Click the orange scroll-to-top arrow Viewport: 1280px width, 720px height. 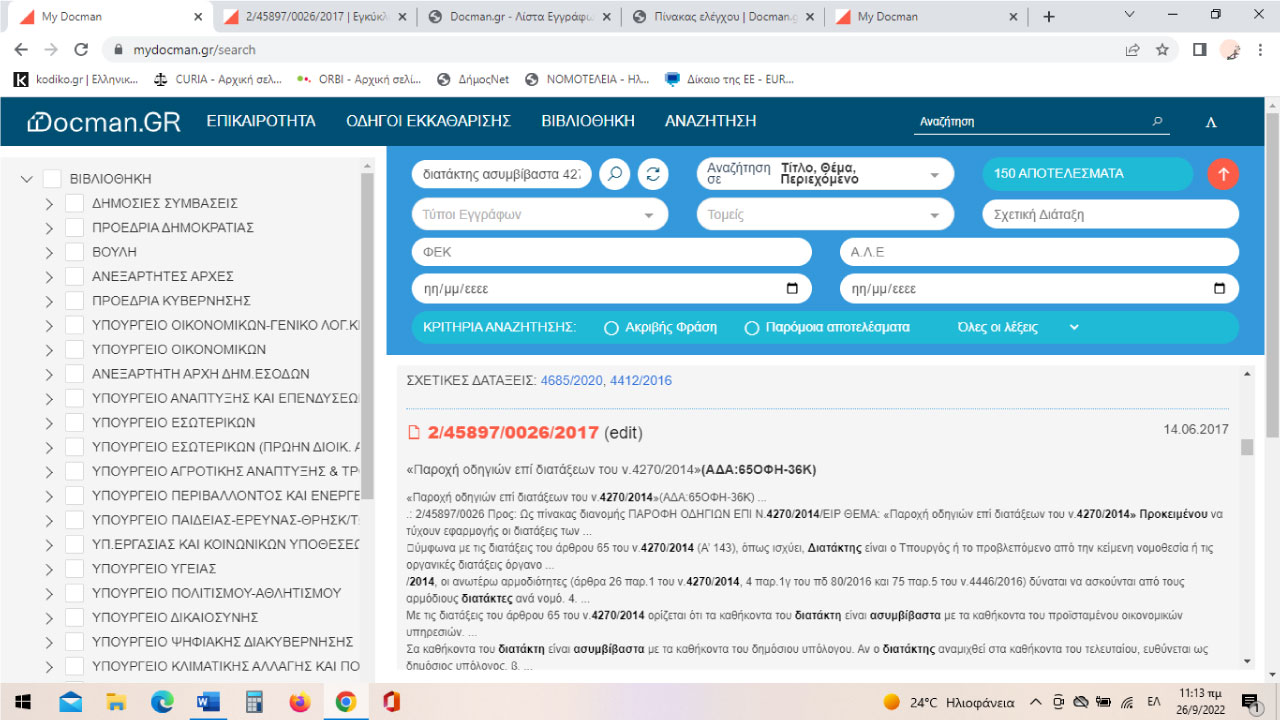[1222, 173]
